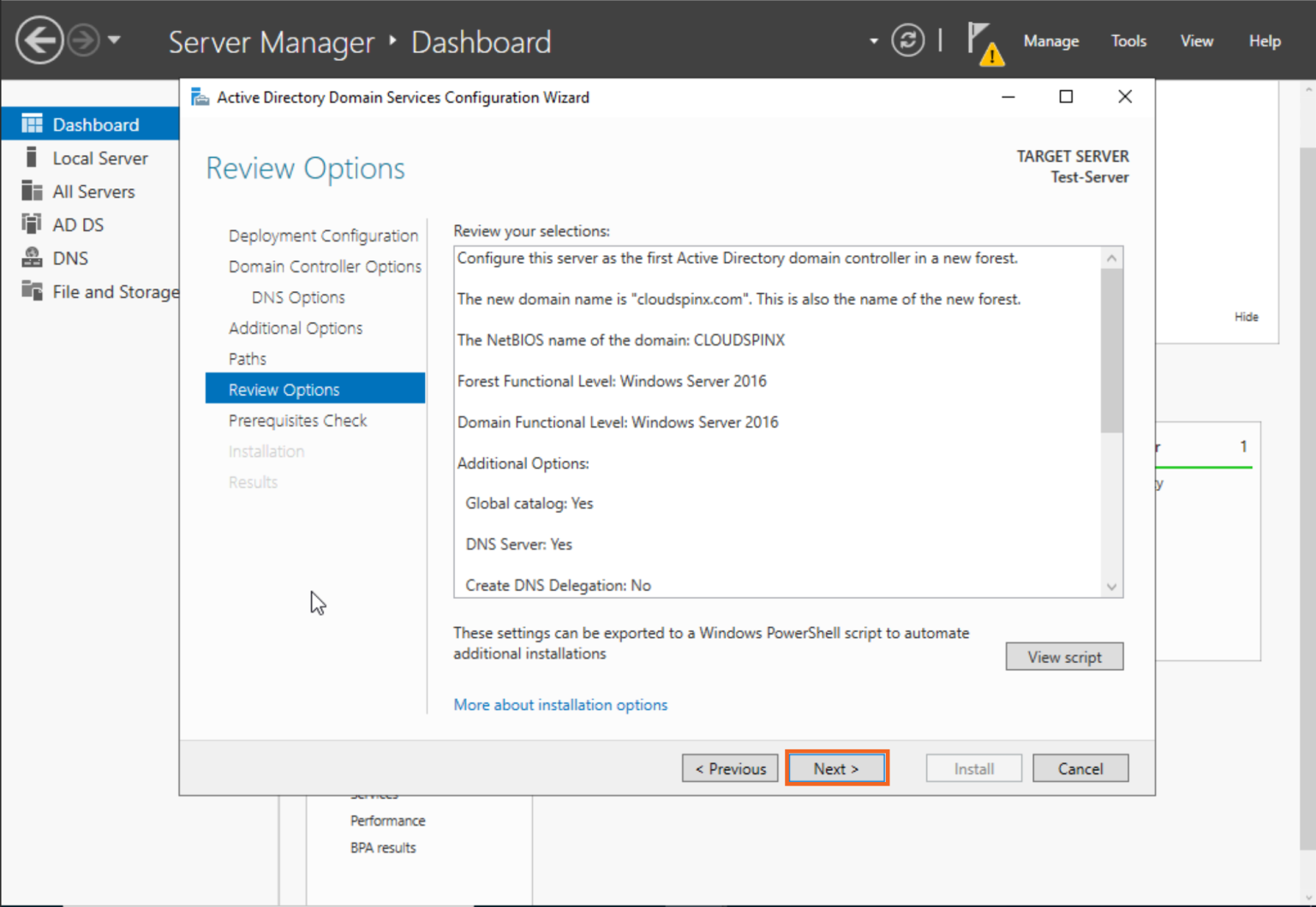
Task: Open the dropdown beside the refresh icon
Action: [x=872, y=40]
